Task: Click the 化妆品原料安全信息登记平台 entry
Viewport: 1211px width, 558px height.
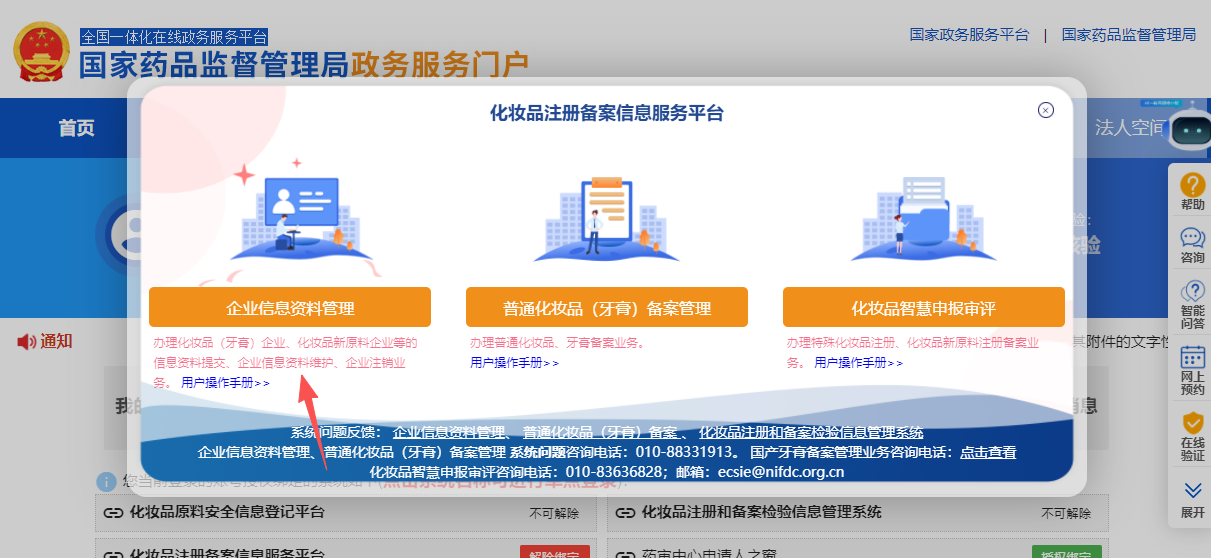Action: tap(345, 513)
